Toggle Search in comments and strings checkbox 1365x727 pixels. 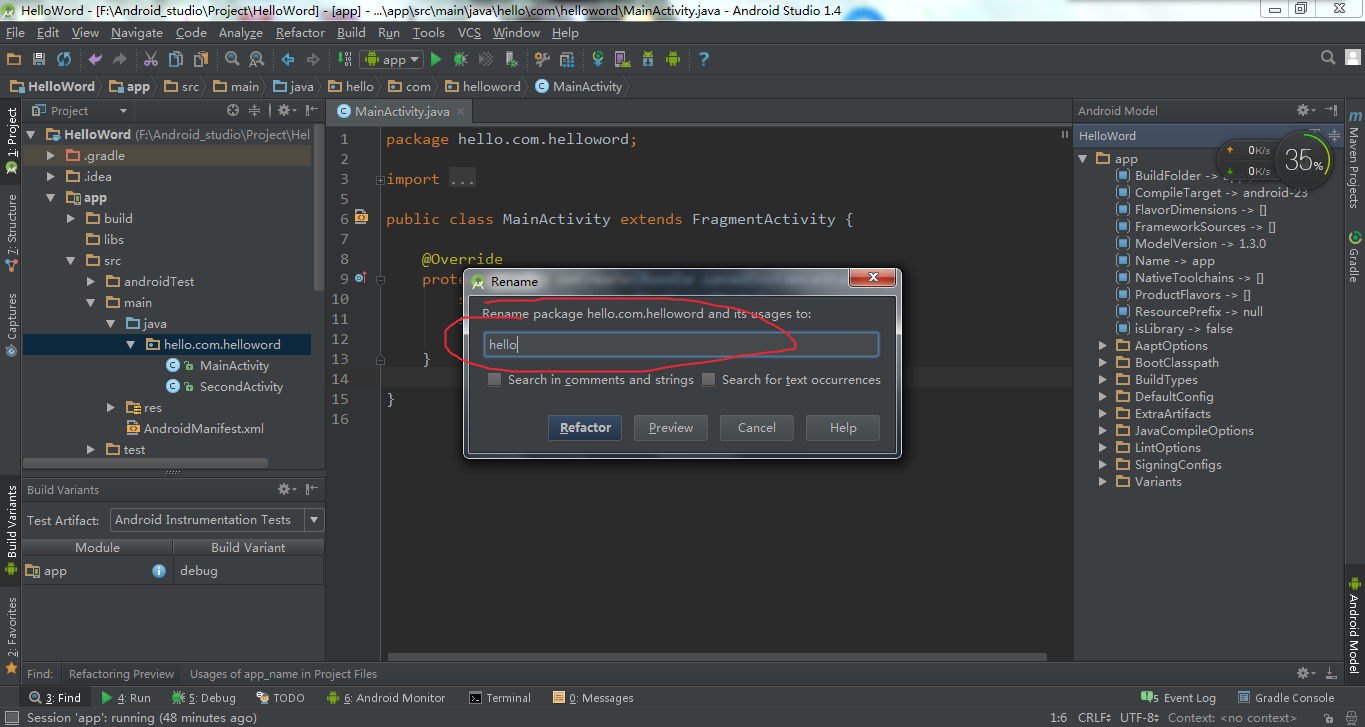[494, 380]
